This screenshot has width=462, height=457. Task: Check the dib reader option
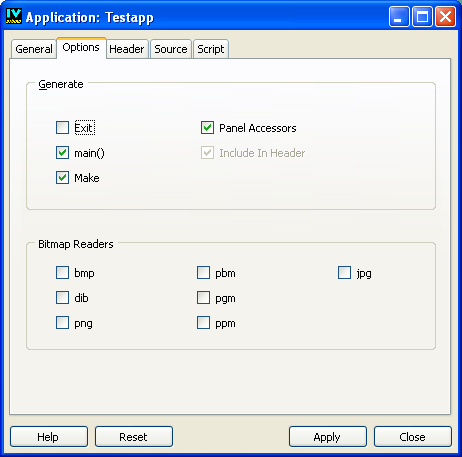tap(62, 297)
